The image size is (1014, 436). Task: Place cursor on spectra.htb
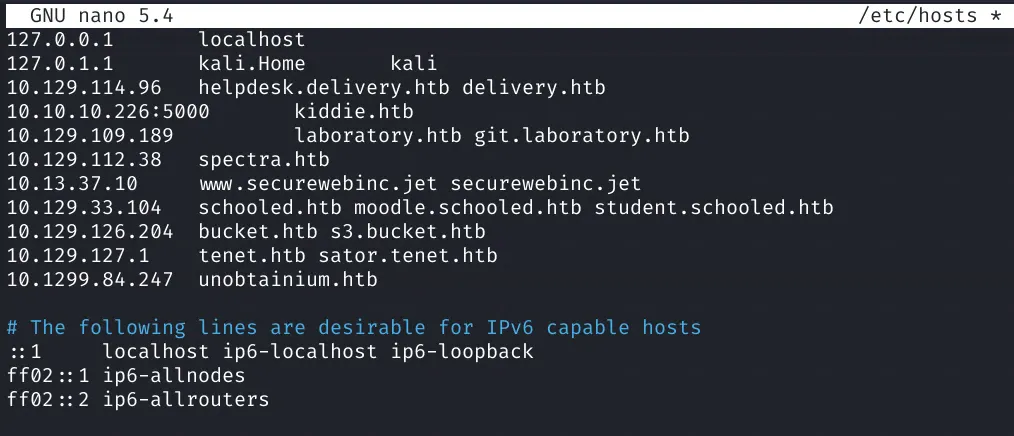(x=264, y=159)
